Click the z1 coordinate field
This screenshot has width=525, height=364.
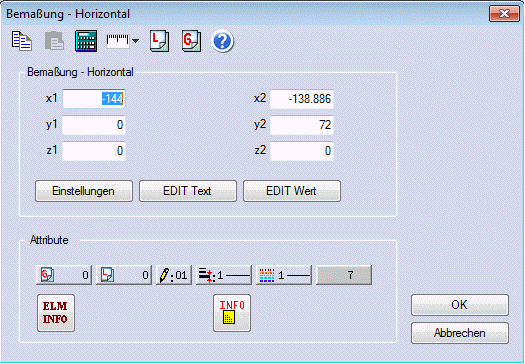[94, 151]
